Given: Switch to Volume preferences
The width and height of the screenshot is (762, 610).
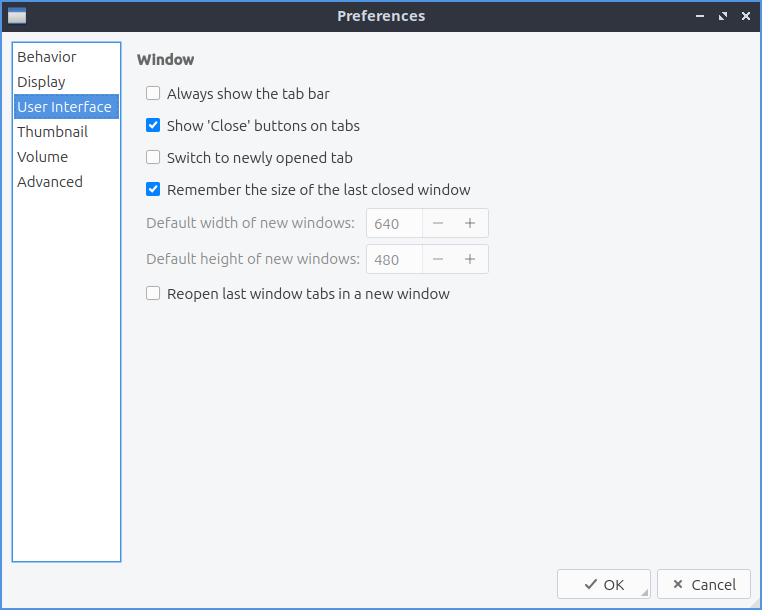Looking at the screenshot, I should 43,157.
